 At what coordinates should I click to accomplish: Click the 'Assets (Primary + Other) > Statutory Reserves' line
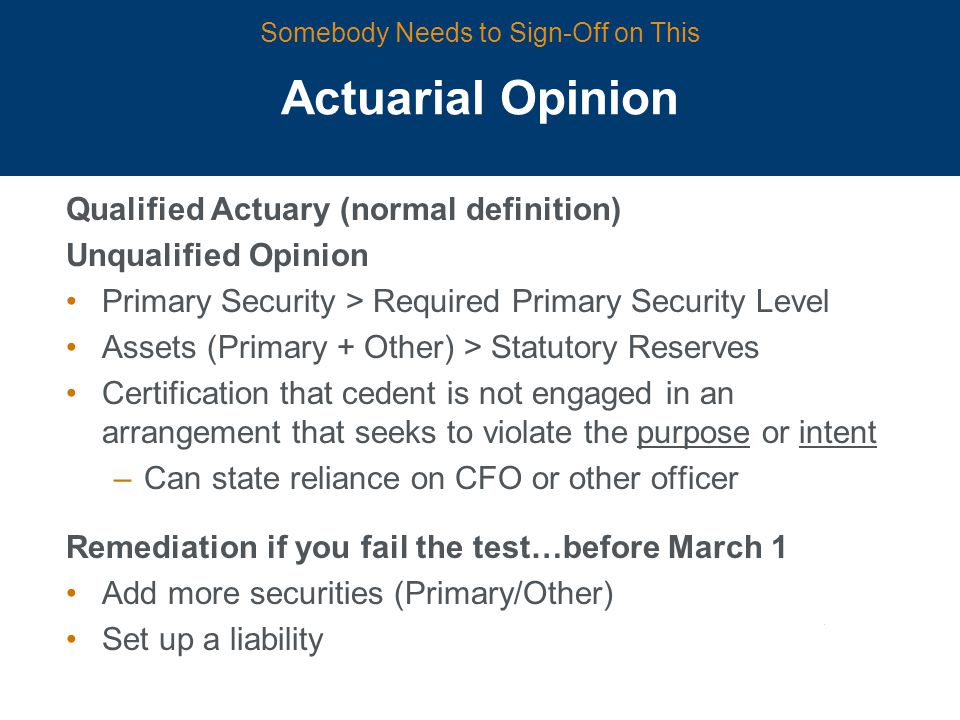pyautogui.click(x=430, y=348)
